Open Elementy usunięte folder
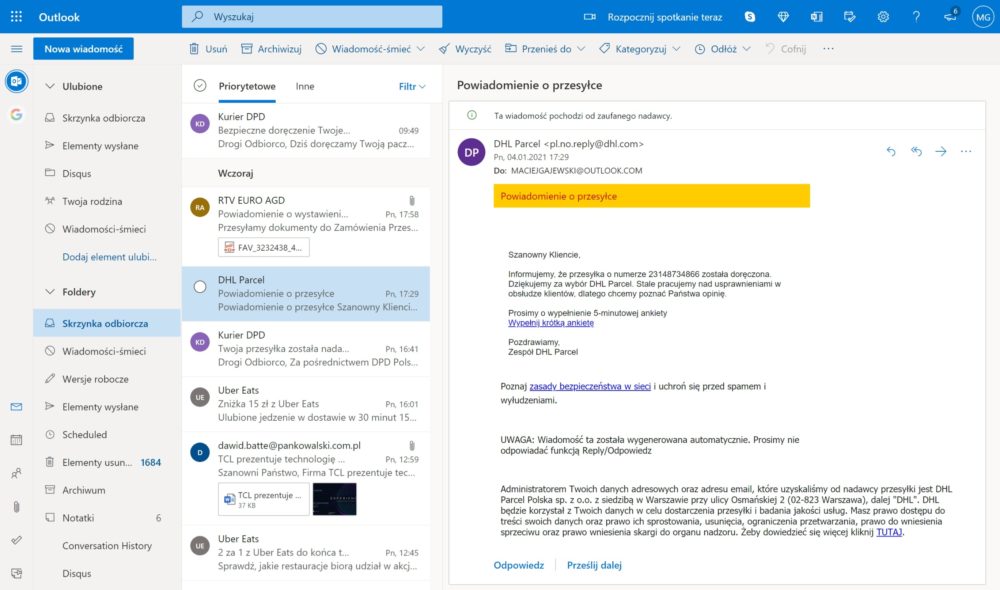The height and width of the screenshot is (590, 1000). point(107,462)
